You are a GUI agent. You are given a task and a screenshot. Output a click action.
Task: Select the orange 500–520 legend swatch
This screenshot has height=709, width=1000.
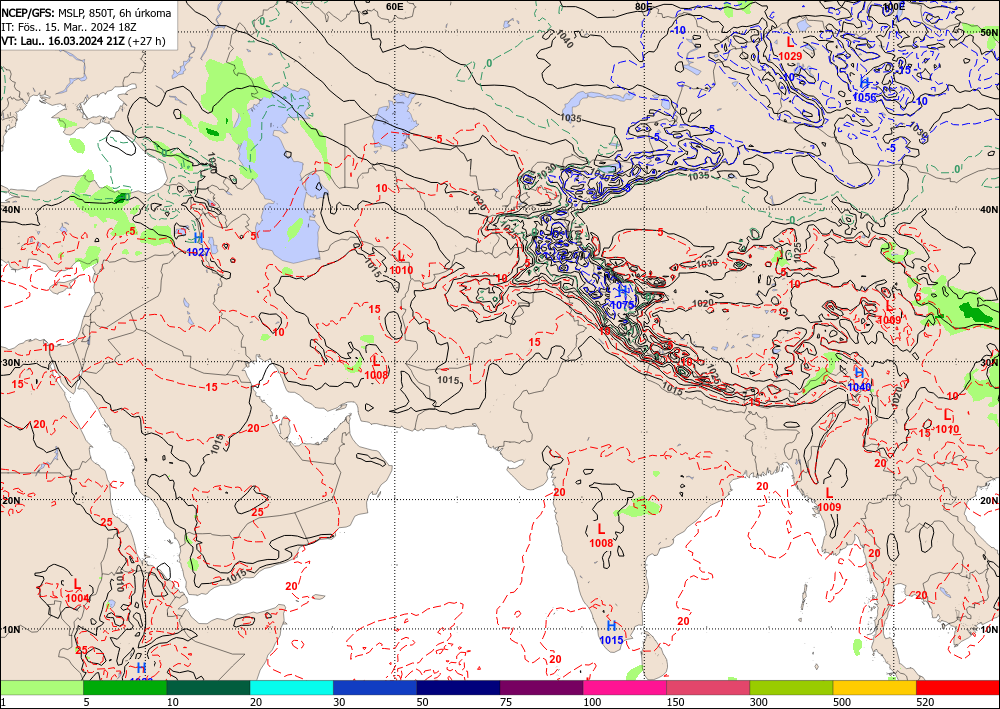[874, 687]
